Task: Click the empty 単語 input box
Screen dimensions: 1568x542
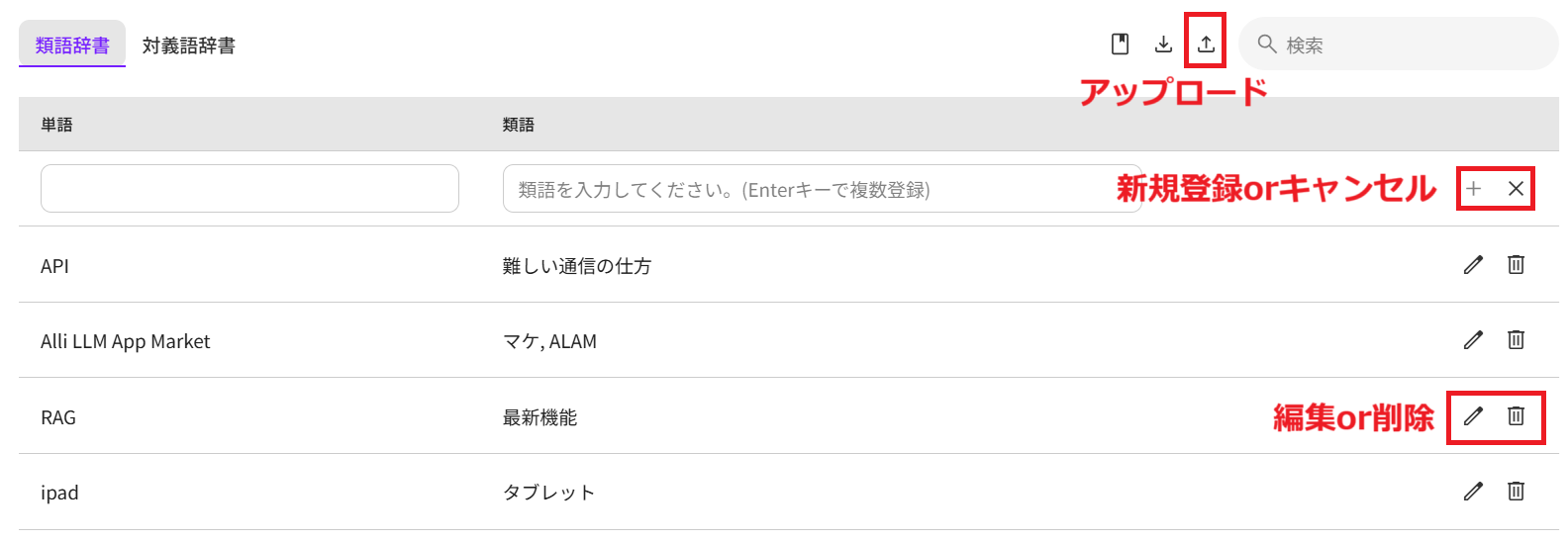Action: pyautogui.click(x=249, y=189)
